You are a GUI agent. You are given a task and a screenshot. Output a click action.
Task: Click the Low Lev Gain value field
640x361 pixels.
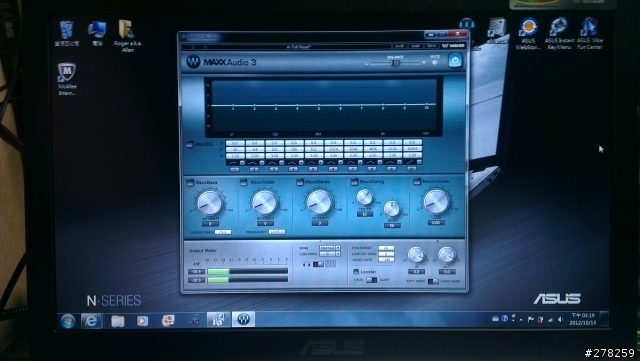(x=386, y=254)
